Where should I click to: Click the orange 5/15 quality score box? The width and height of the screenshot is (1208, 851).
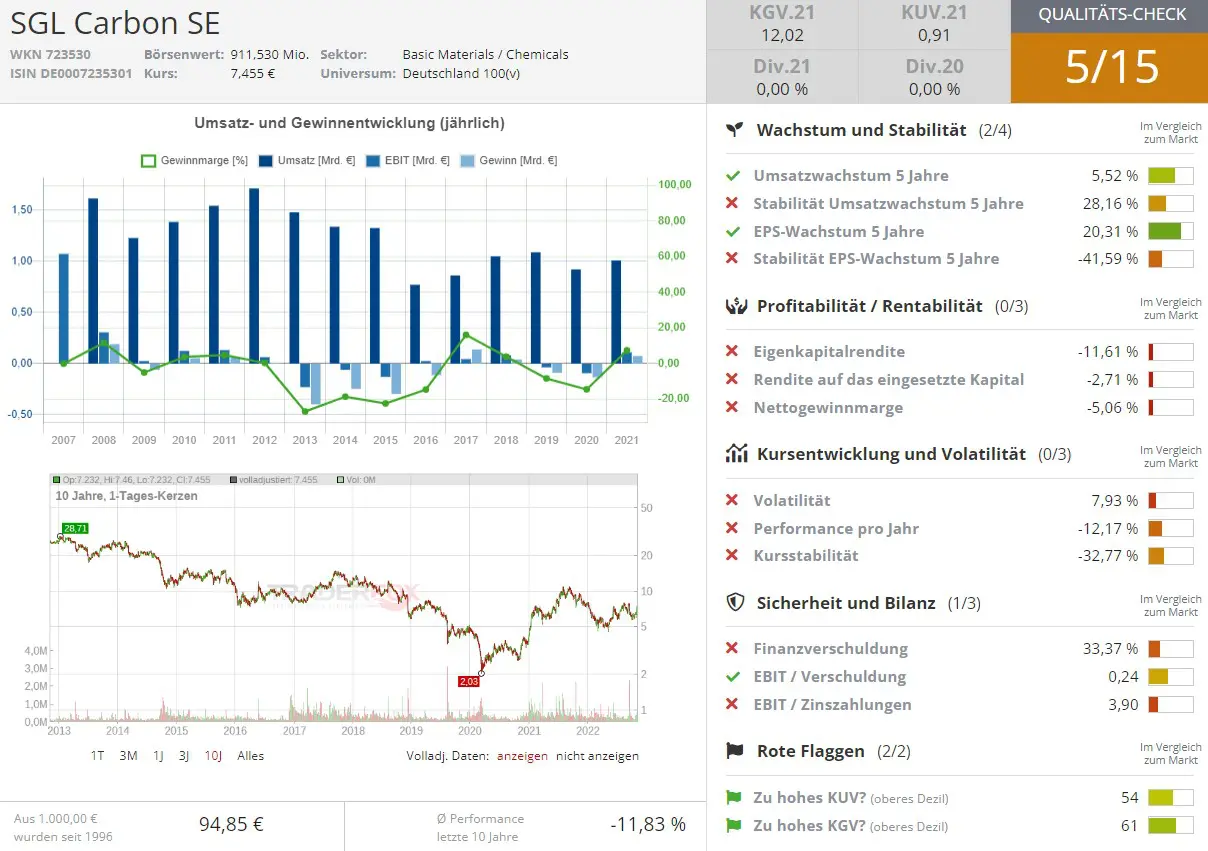pos(1110,67)
